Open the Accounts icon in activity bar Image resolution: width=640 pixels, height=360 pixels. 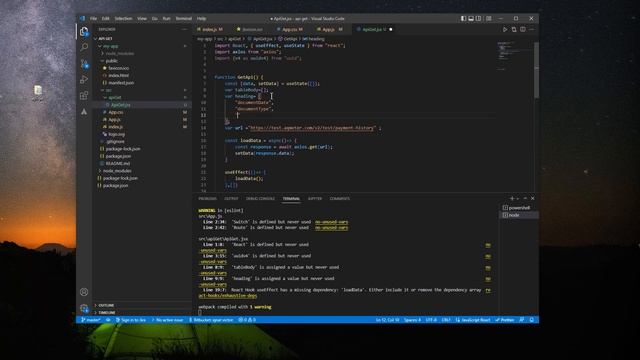point(84,292)
